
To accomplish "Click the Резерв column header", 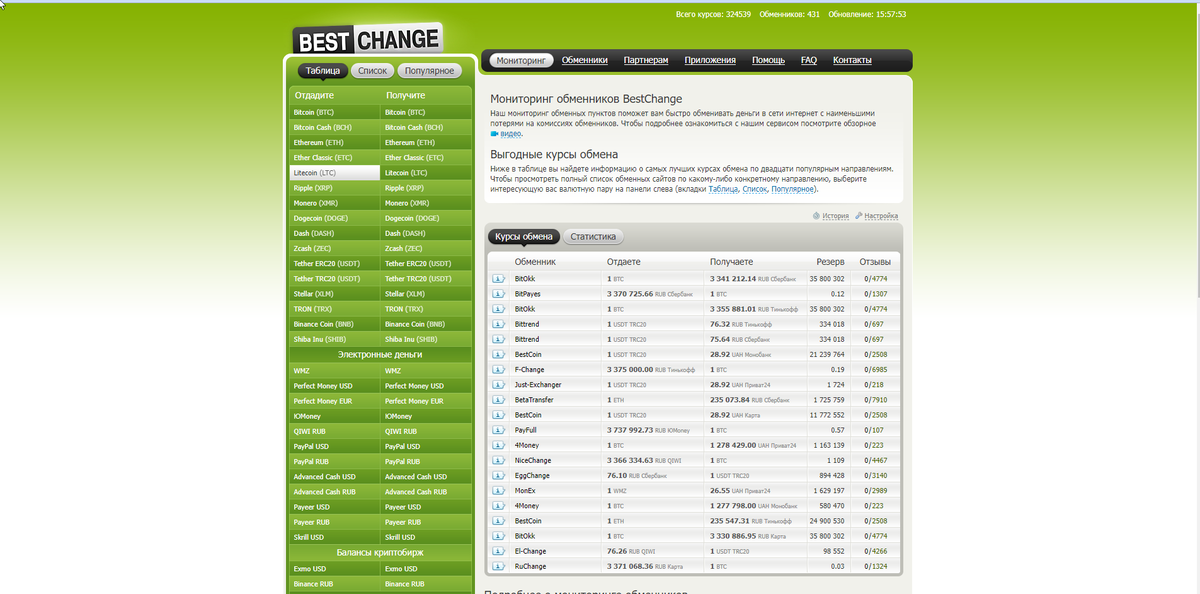I will click(830, 261).
